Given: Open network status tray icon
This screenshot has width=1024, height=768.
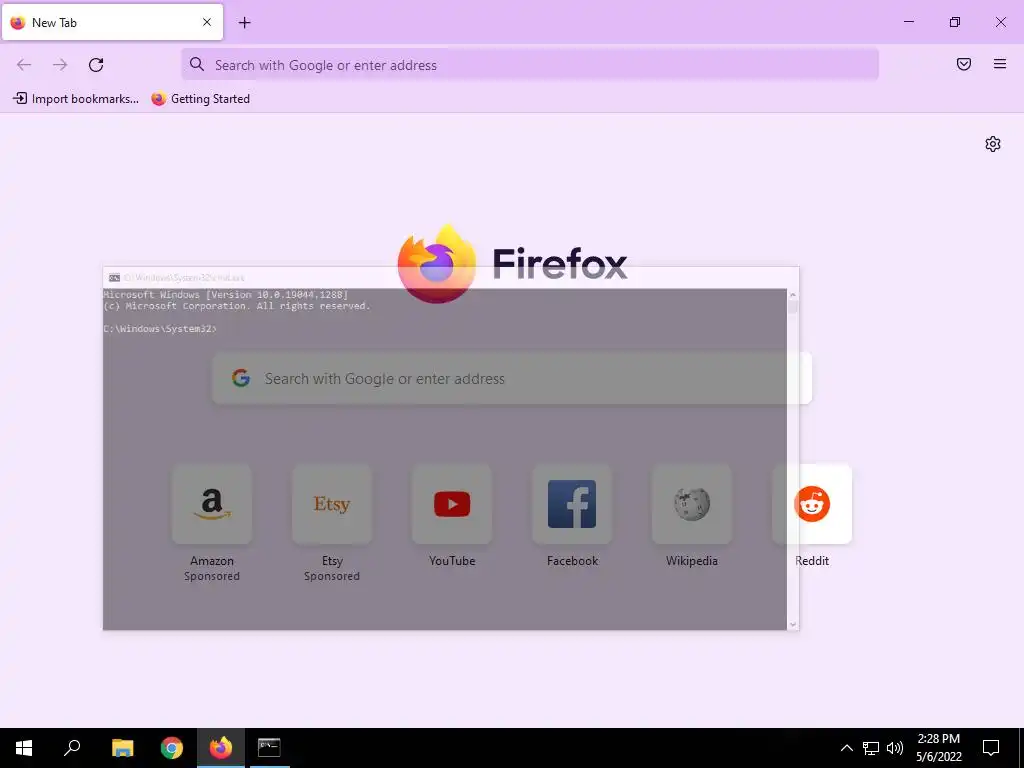Looking at the screenshot, I should 871,748.
